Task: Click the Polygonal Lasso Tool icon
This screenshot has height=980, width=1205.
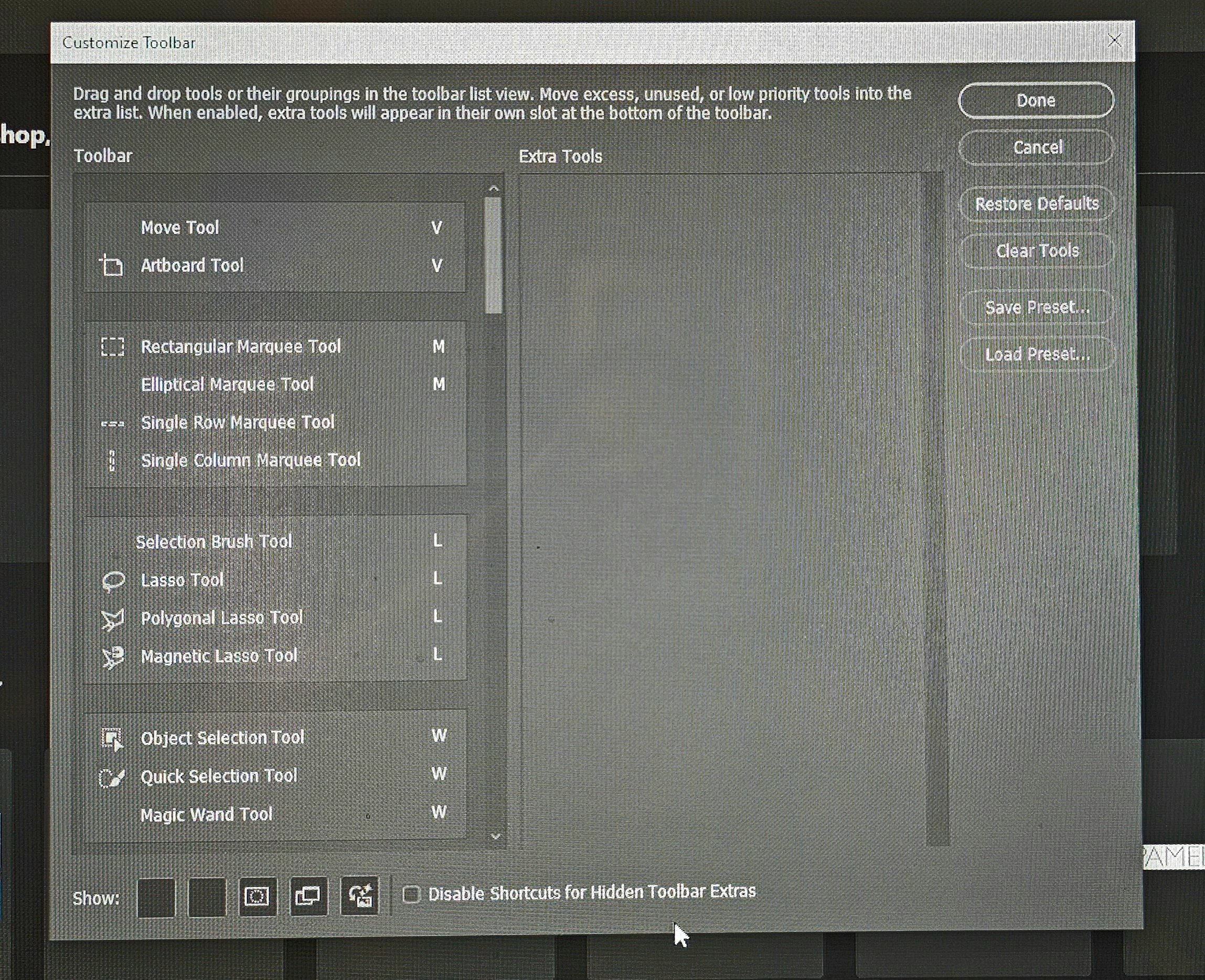Action: coord(112,619)
